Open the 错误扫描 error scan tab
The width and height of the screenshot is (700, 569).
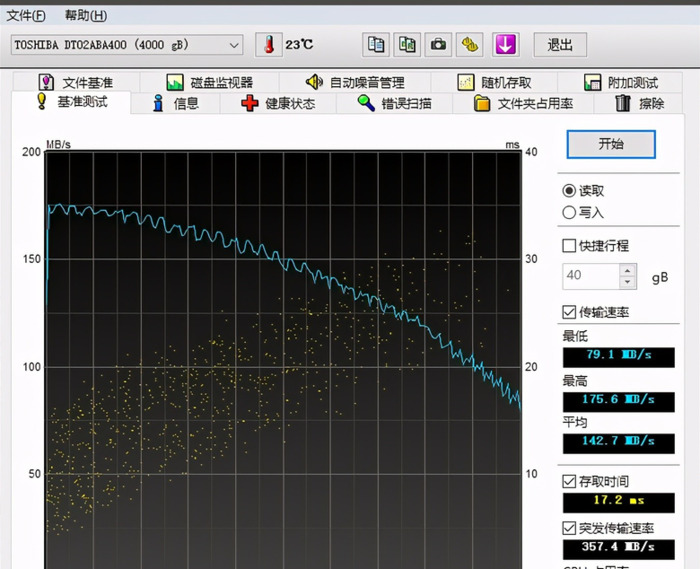point(394,103)
